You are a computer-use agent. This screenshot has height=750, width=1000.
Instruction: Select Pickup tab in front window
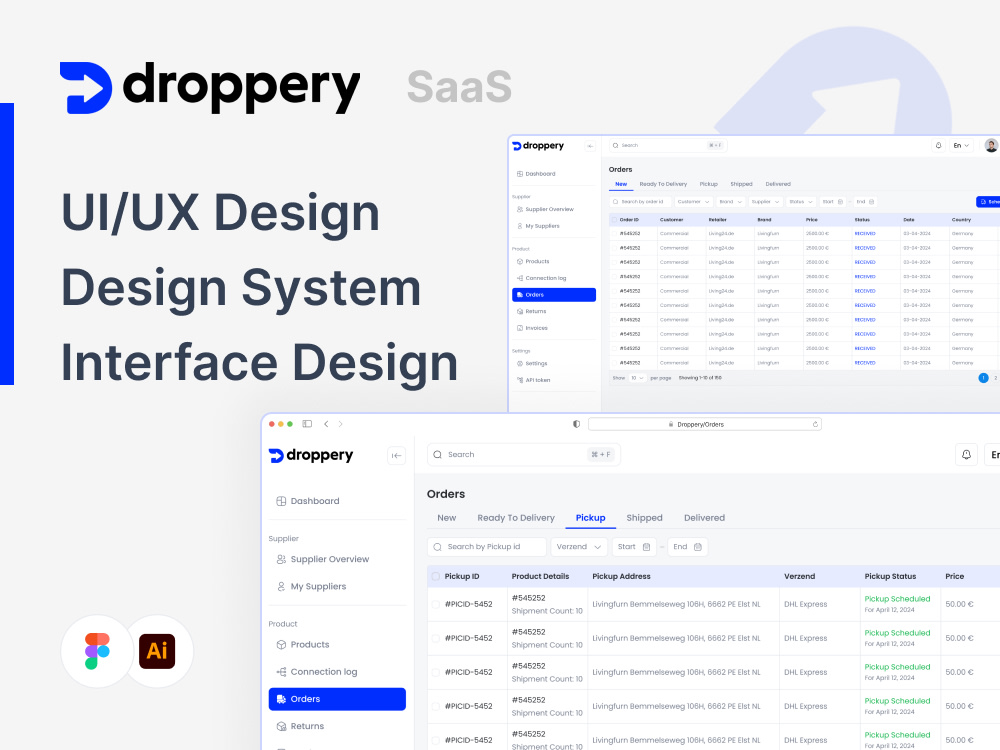pyautogui.click(x=591, y=518)
